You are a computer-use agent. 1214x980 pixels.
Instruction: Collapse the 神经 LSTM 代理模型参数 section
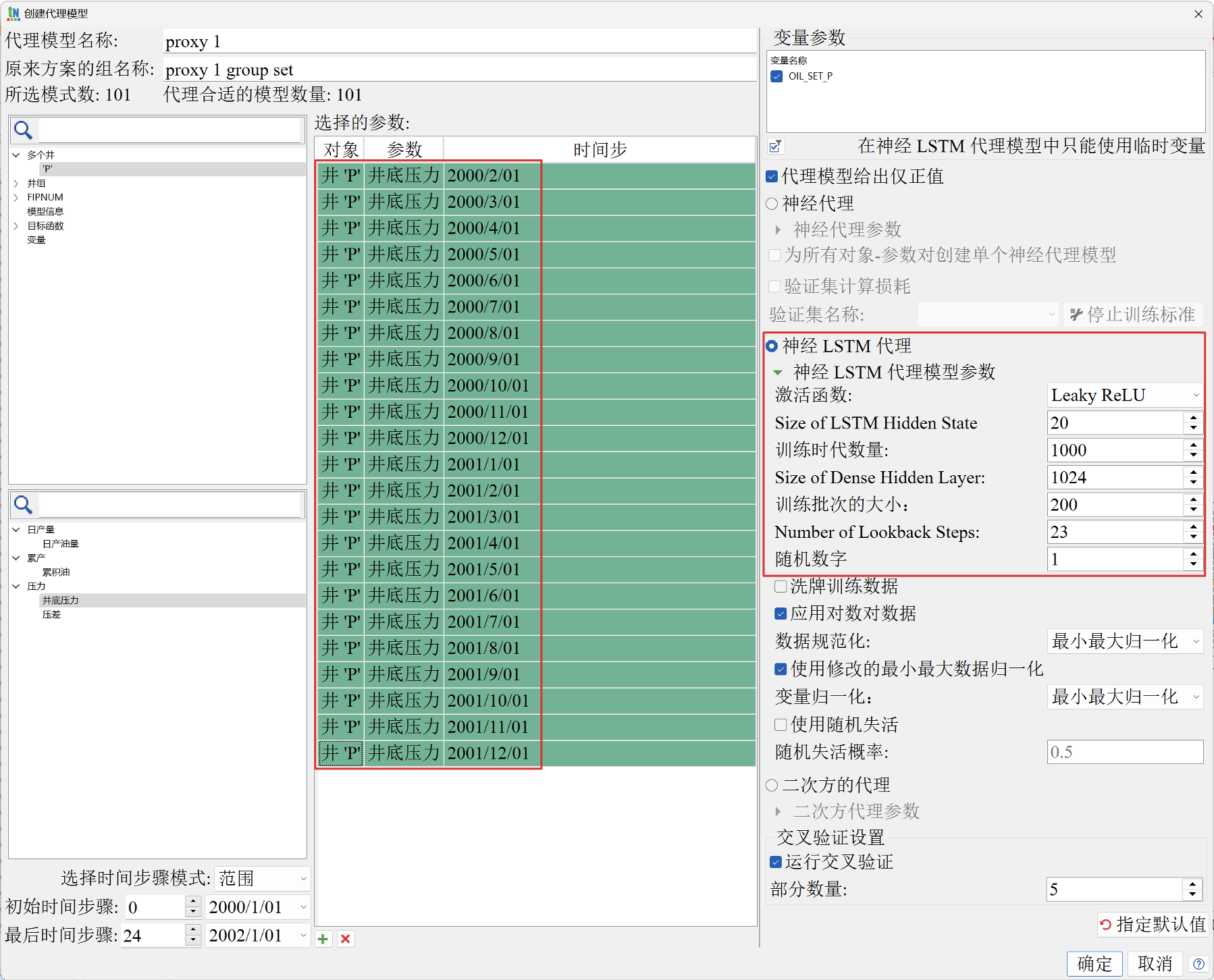point(778,372)
